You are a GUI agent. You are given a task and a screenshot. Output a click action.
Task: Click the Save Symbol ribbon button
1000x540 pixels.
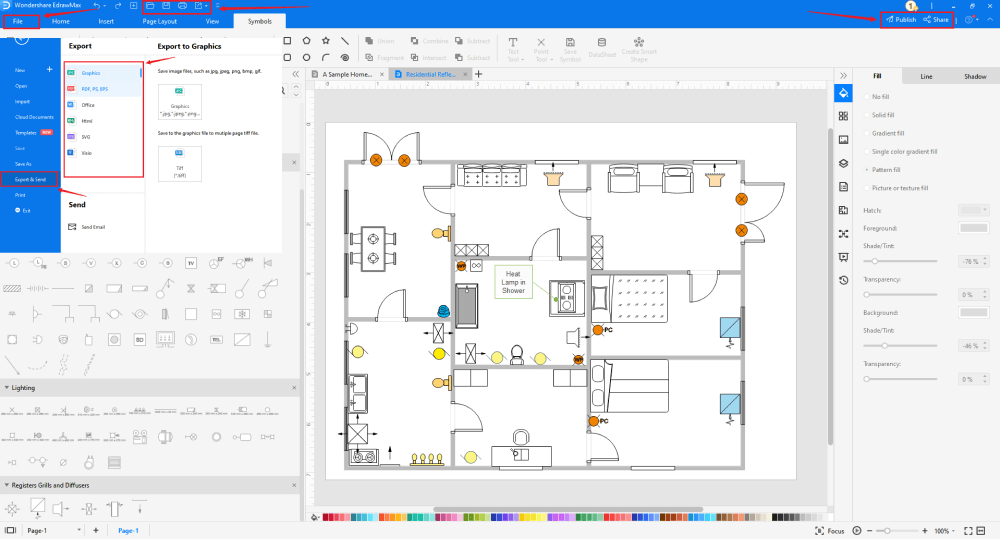570,50
